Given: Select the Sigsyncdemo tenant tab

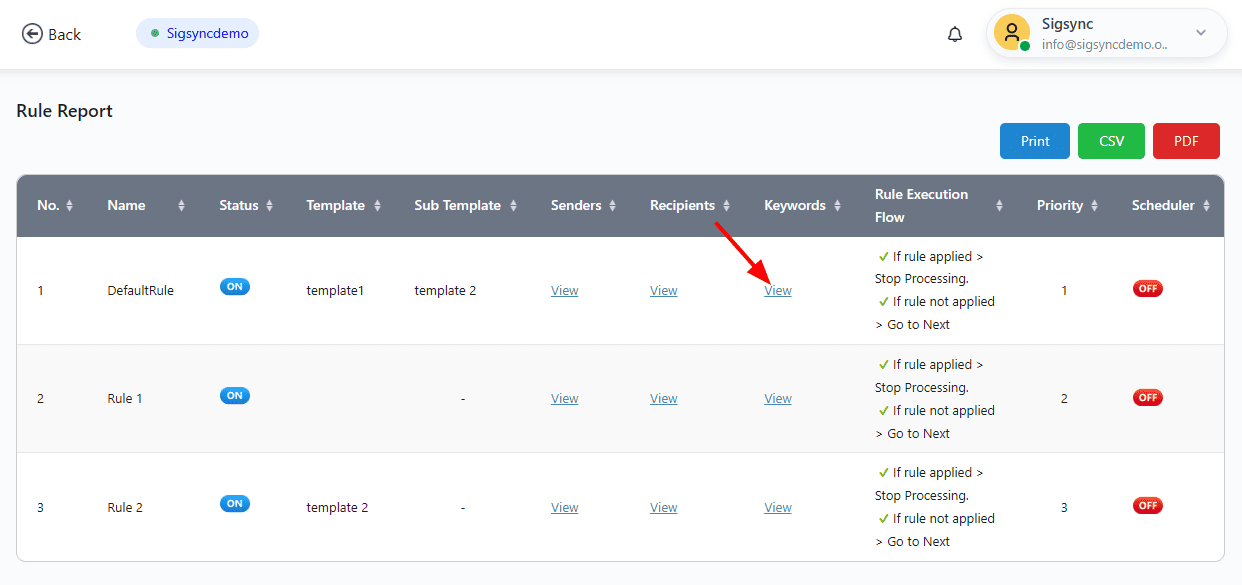Looking at the screenshot, I should coord(198,33).
